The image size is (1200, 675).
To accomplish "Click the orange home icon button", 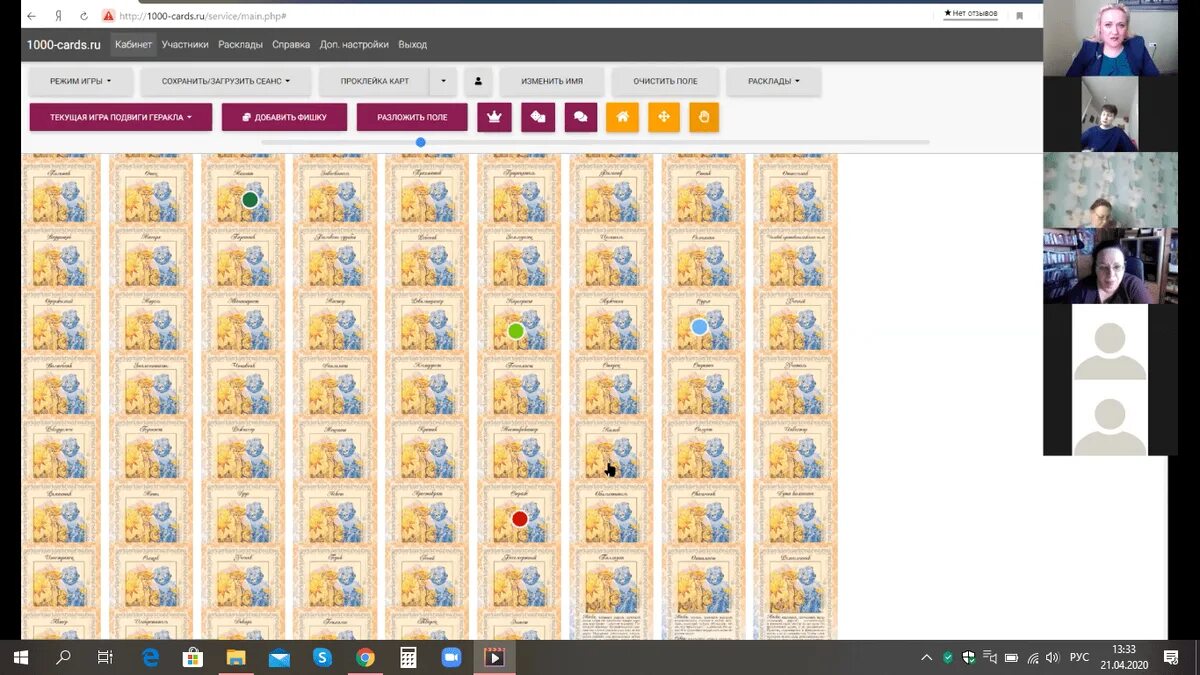I will click(622, 117).
